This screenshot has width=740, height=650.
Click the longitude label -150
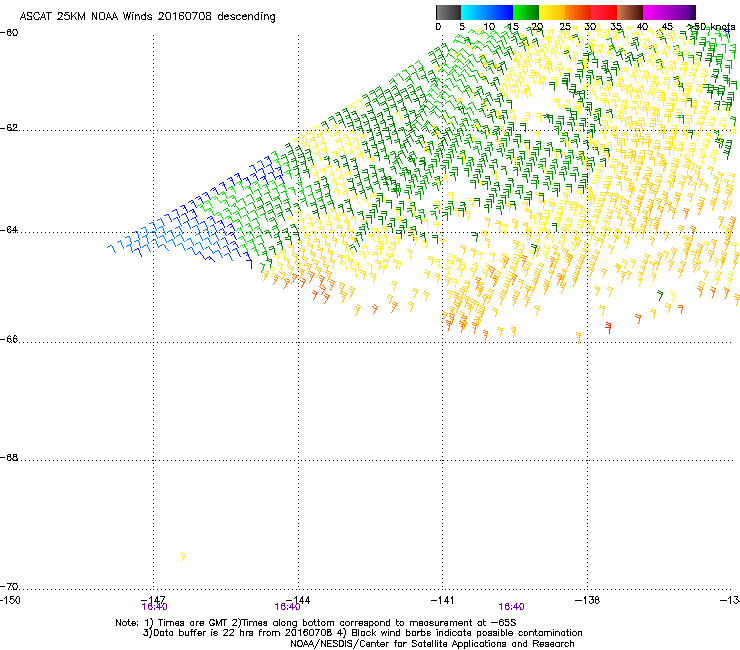pyautogui.click(x=10, y=600)
